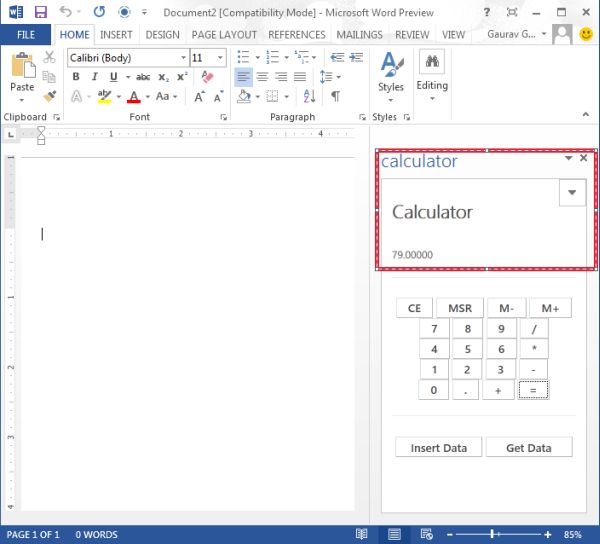Expand the Borders dropdown arrow
Screen dimensions: 600x544
(287, 96)
